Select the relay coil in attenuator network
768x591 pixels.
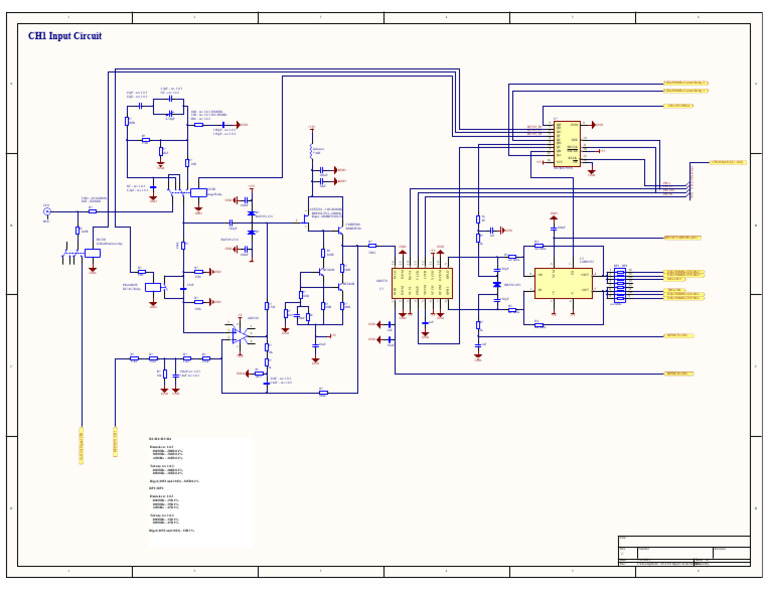[198, 192]
